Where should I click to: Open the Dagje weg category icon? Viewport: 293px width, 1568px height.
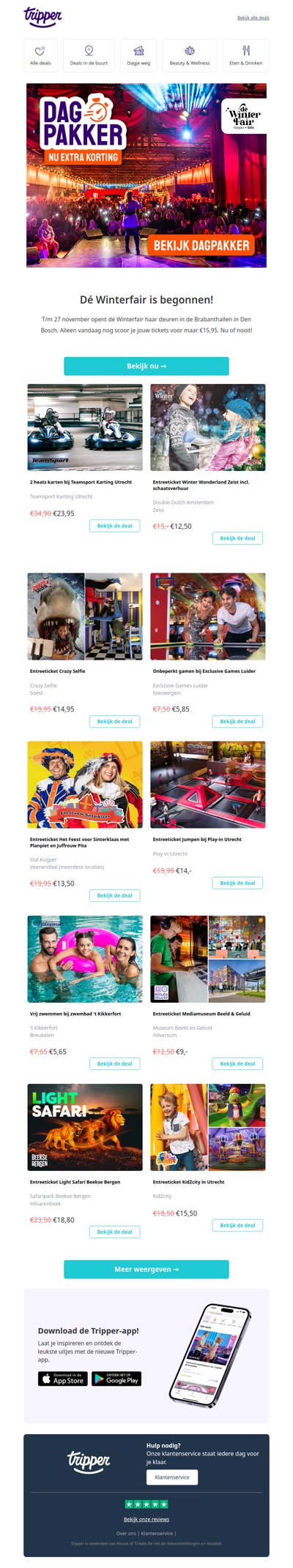click(x=138, y=50)
